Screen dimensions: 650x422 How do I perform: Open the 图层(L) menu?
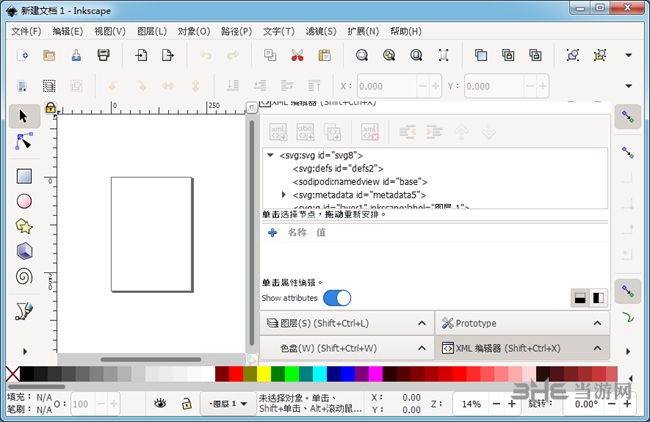coord(152,32)
